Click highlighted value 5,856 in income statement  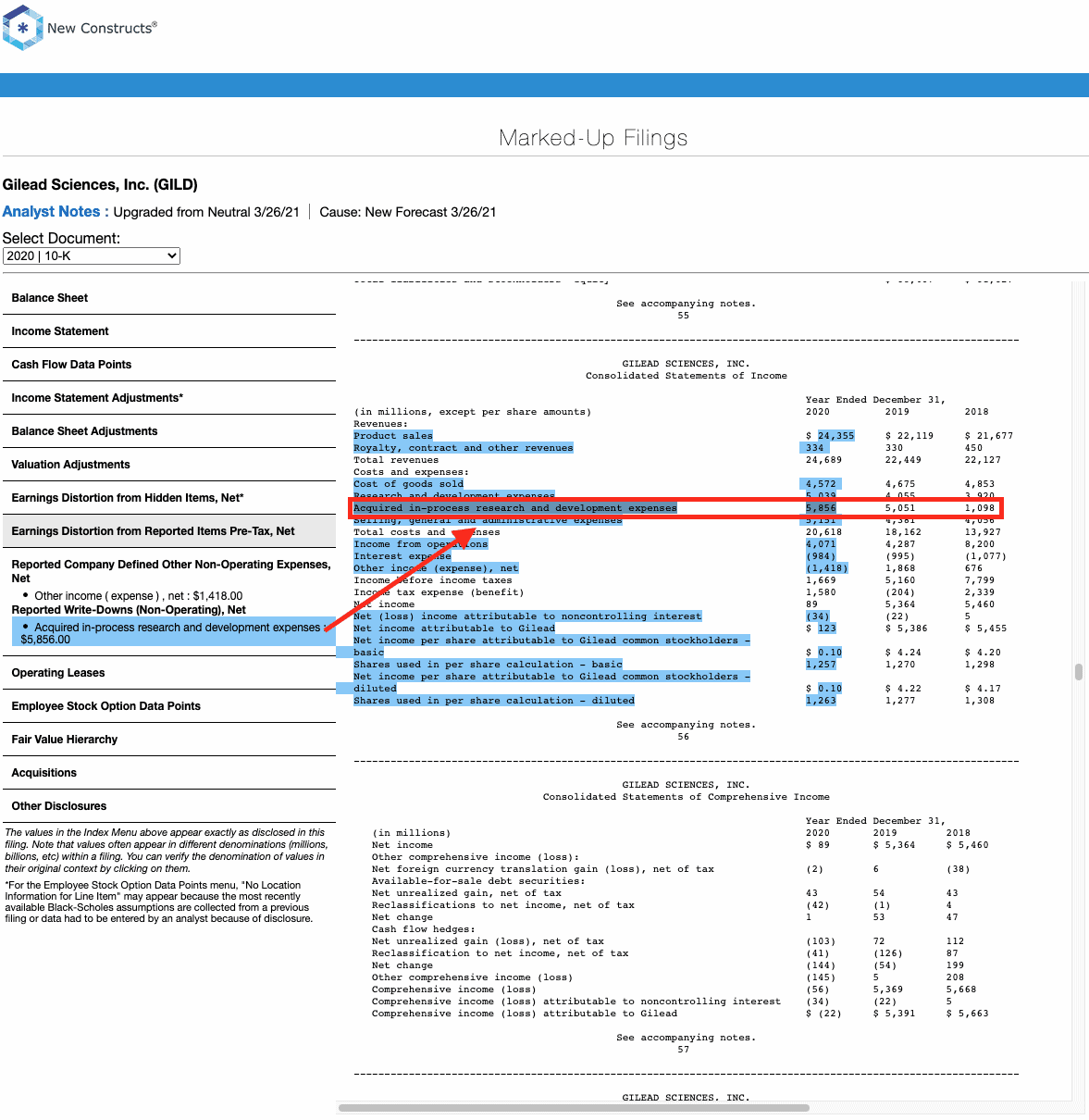point(821,508)
